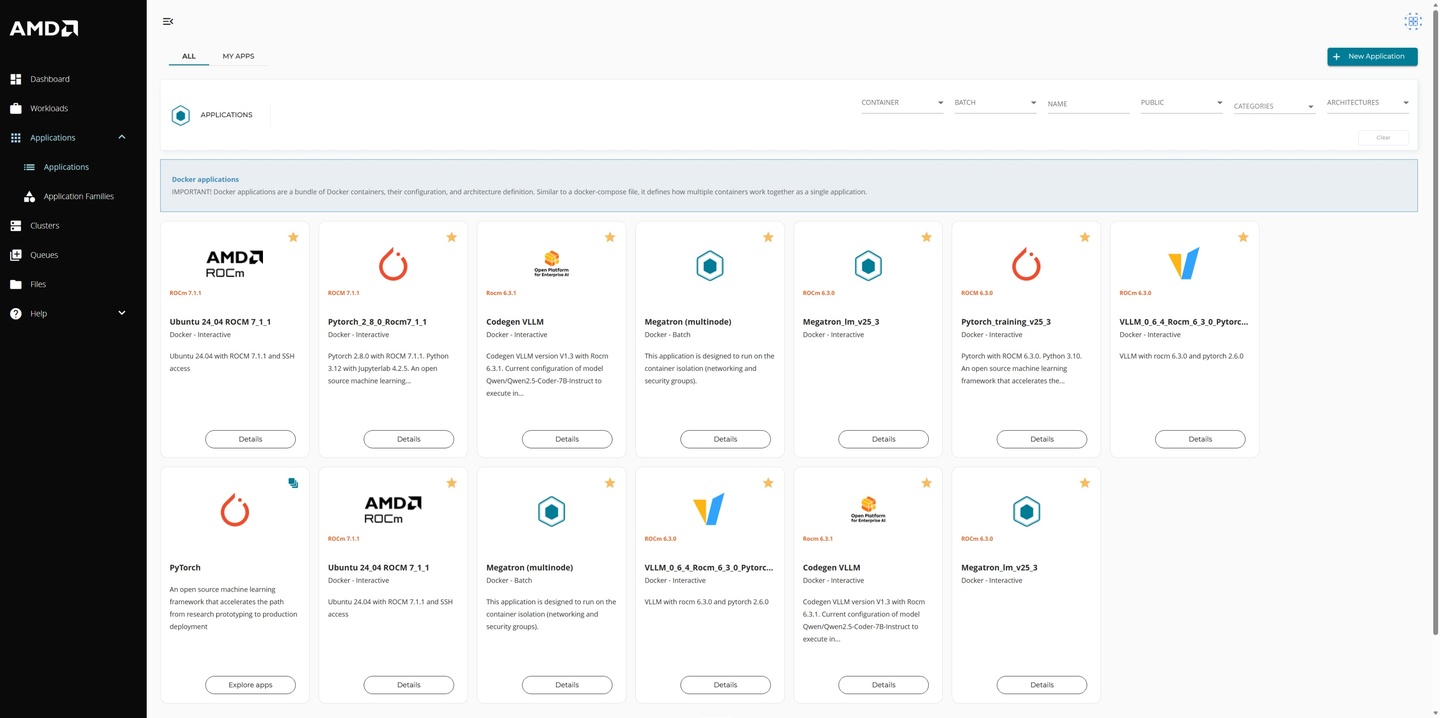Toggle favorite star on Codegen VLLM first row card
The image size is (1440, 718).
610,237
